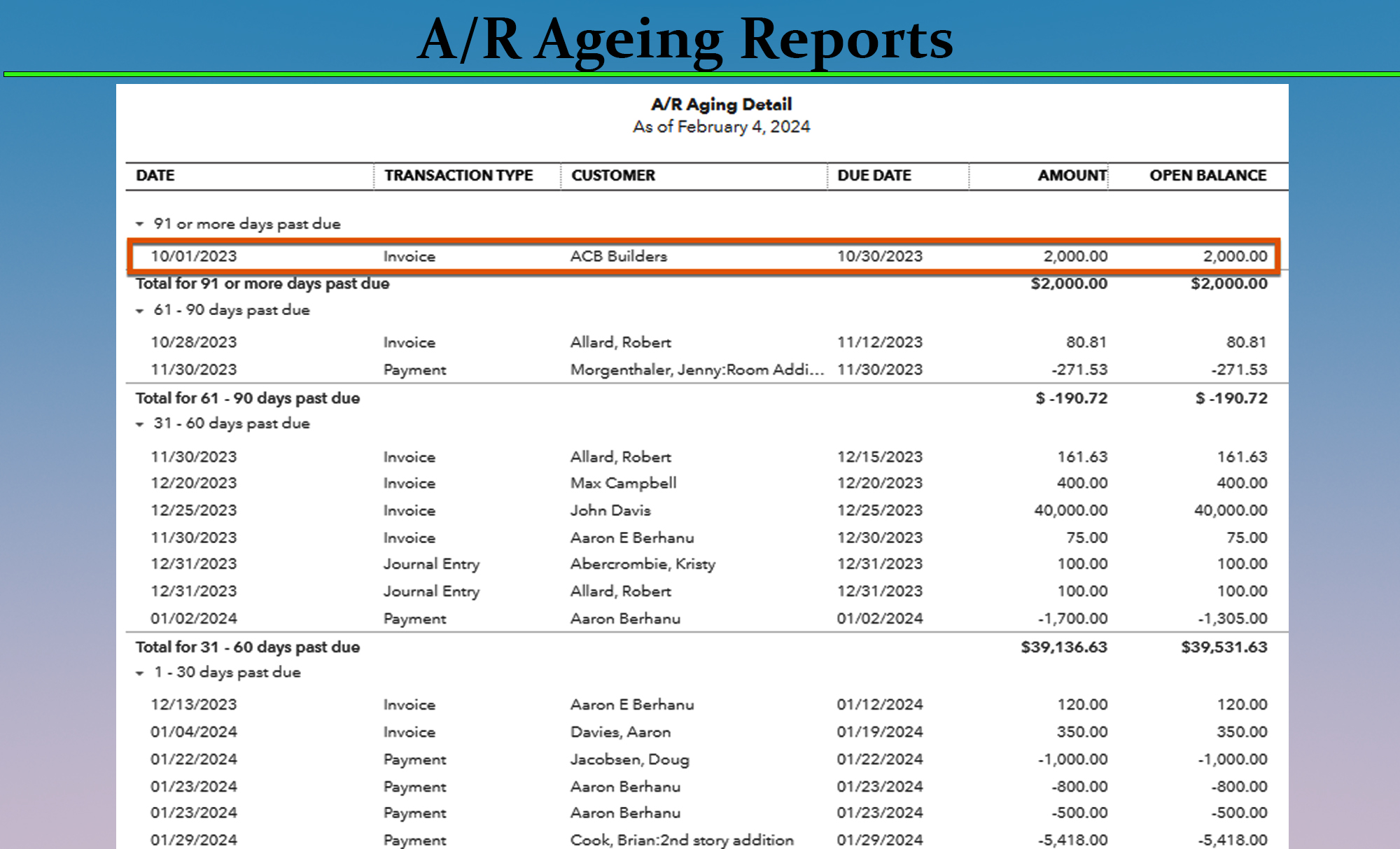Click the Cook, Brian 2nd story payment
The height and width of the screenshot is (849, 1400).
[681, 840]
